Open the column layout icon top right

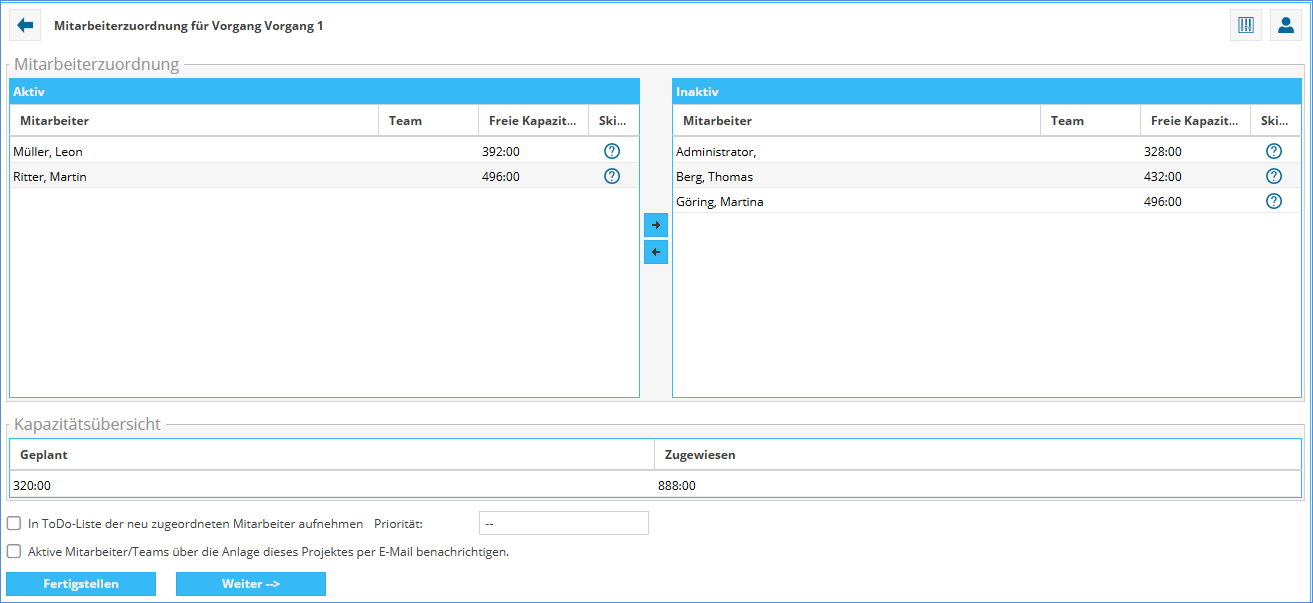pos(1245,25)
